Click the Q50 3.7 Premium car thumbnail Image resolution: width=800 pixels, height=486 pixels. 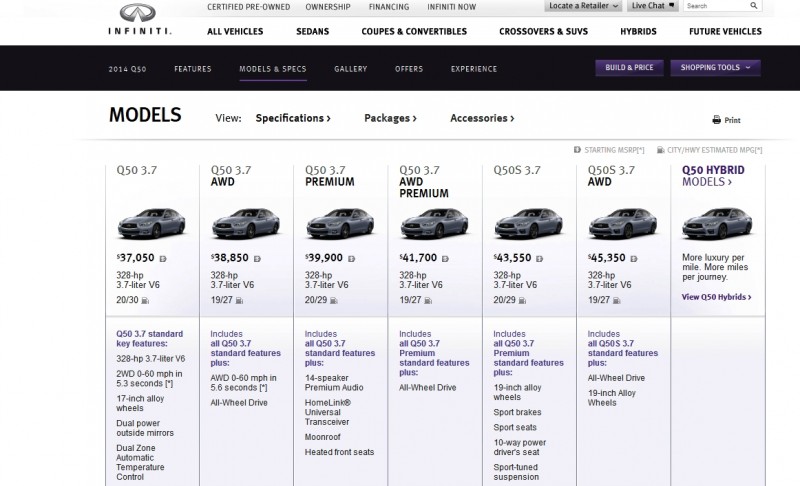pyautogui.click(x=340, y=223)
